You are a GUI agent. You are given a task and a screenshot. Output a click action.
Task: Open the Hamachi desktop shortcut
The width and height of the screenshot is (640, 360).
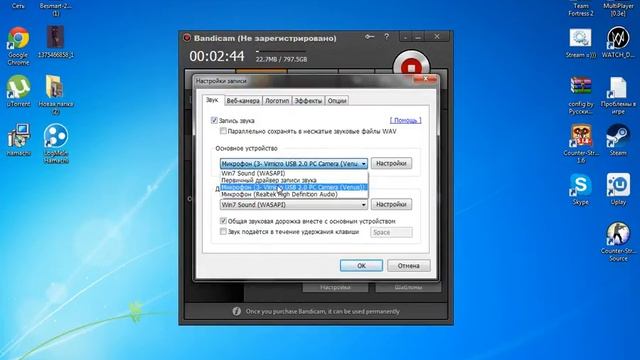click(18, 140)
